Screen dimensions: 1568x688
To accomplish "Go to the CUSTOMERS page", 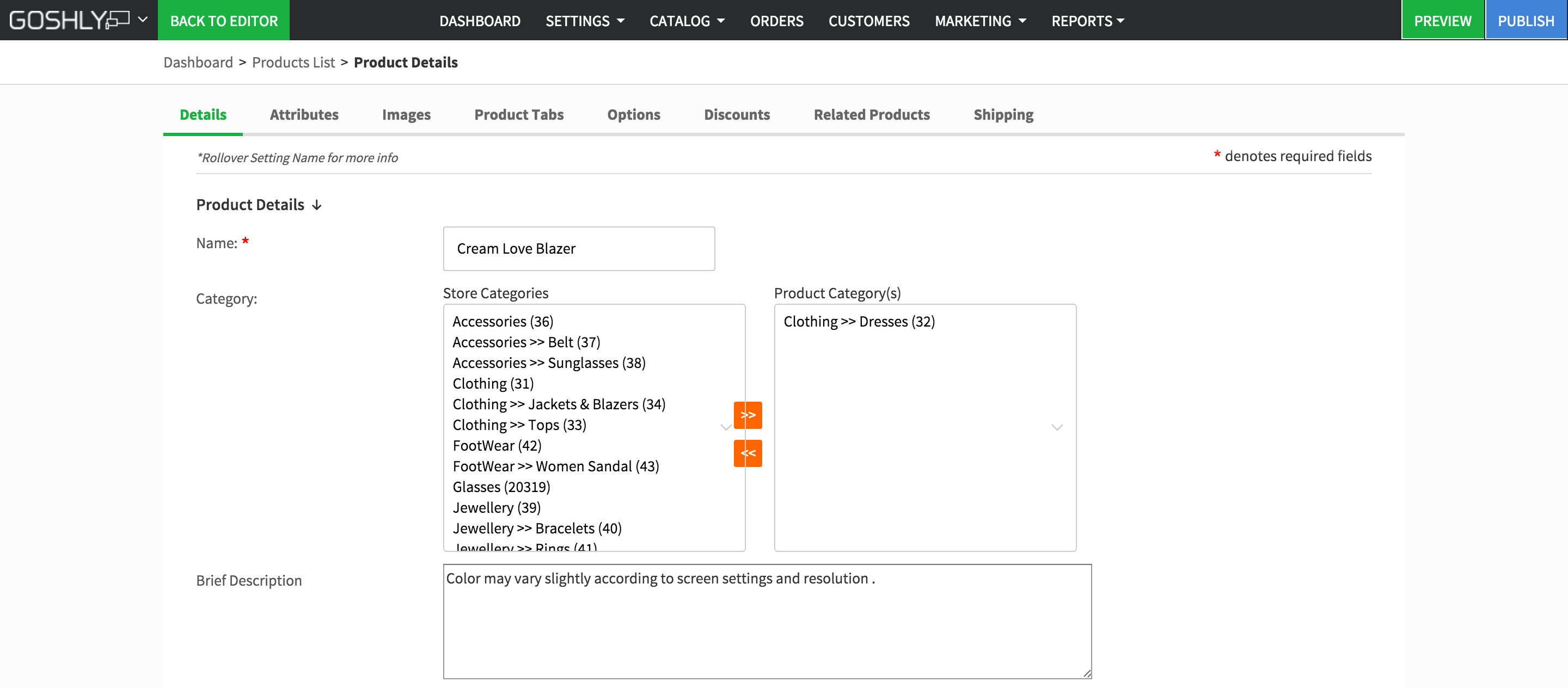I will (868, 21).
